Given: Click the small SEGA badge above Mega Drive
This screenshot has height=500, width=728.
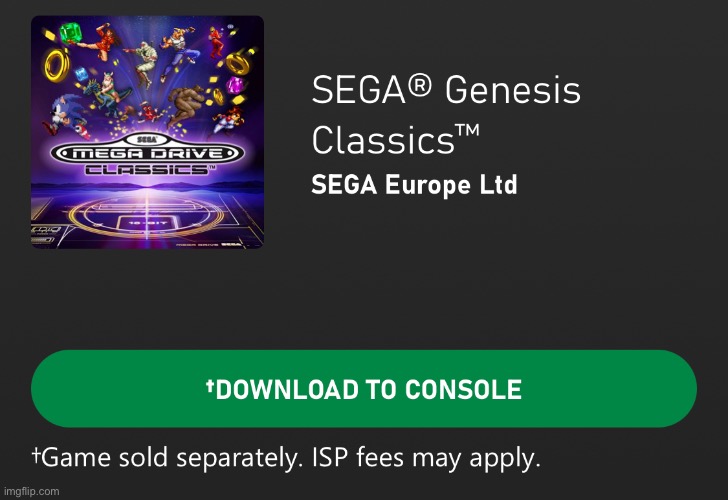Looking at the screenshot, I should coord(147,139).
